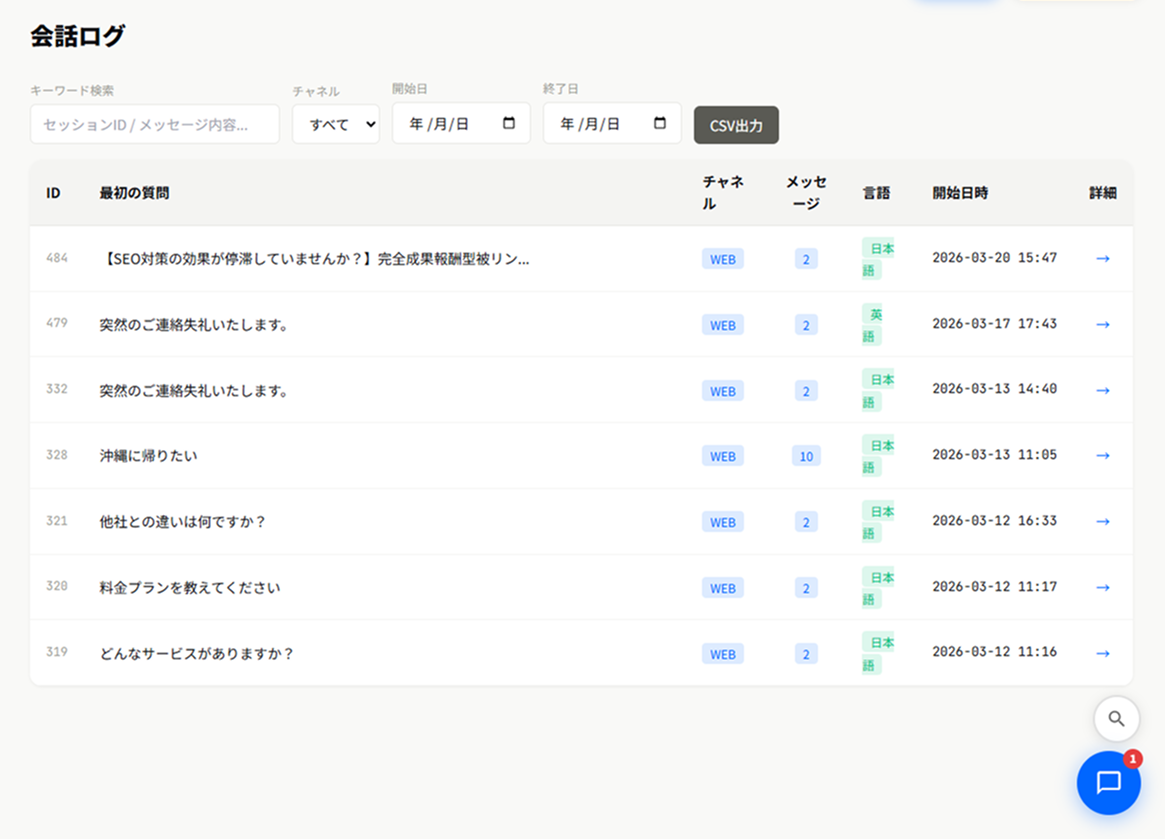Open details arrow for session 332
This screenshot has width=1165, height=839.
(1103, 390)
